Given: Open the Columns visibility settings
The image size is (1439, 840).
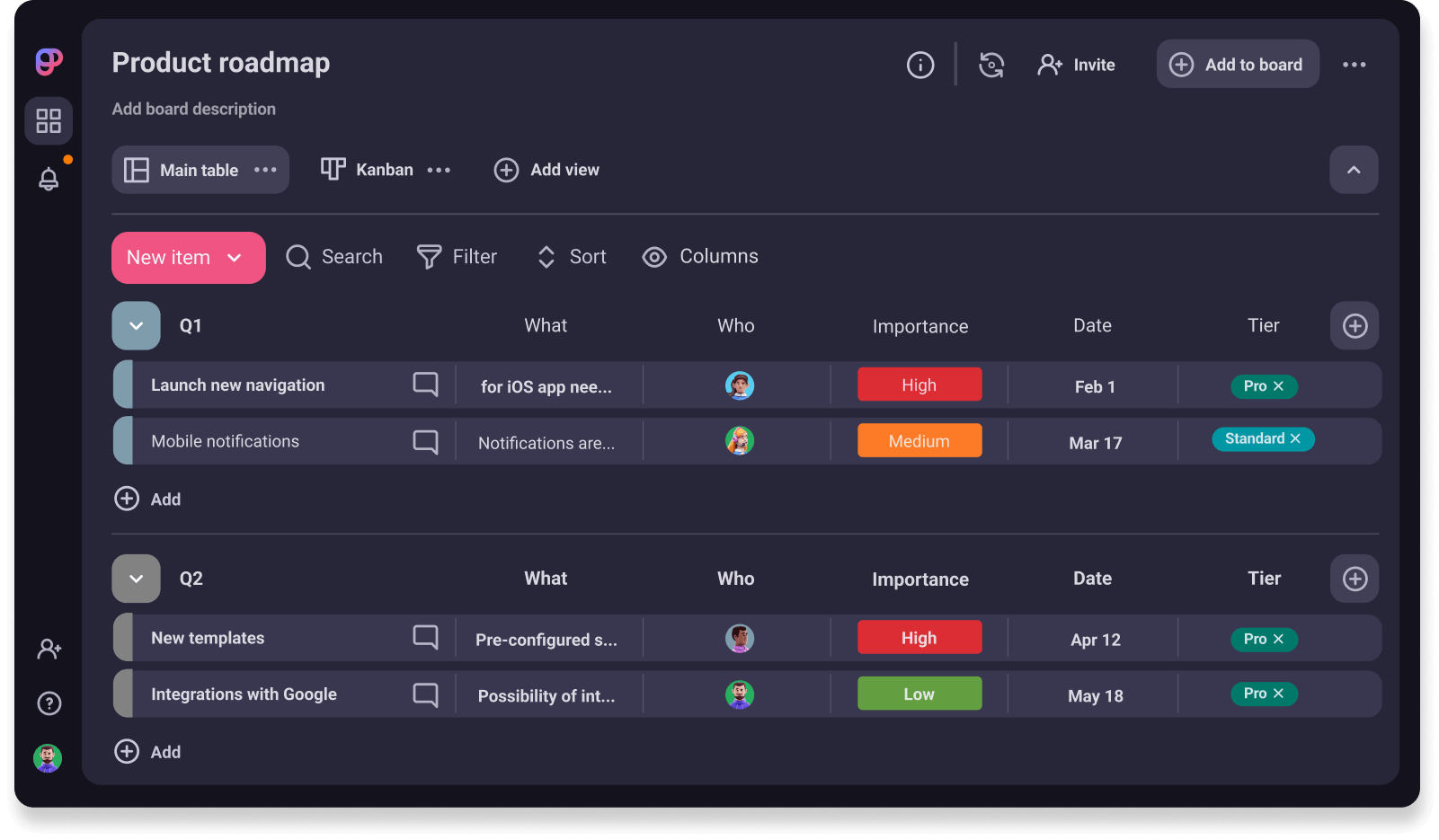Looking at the screenshot, I should coord(700,257).
